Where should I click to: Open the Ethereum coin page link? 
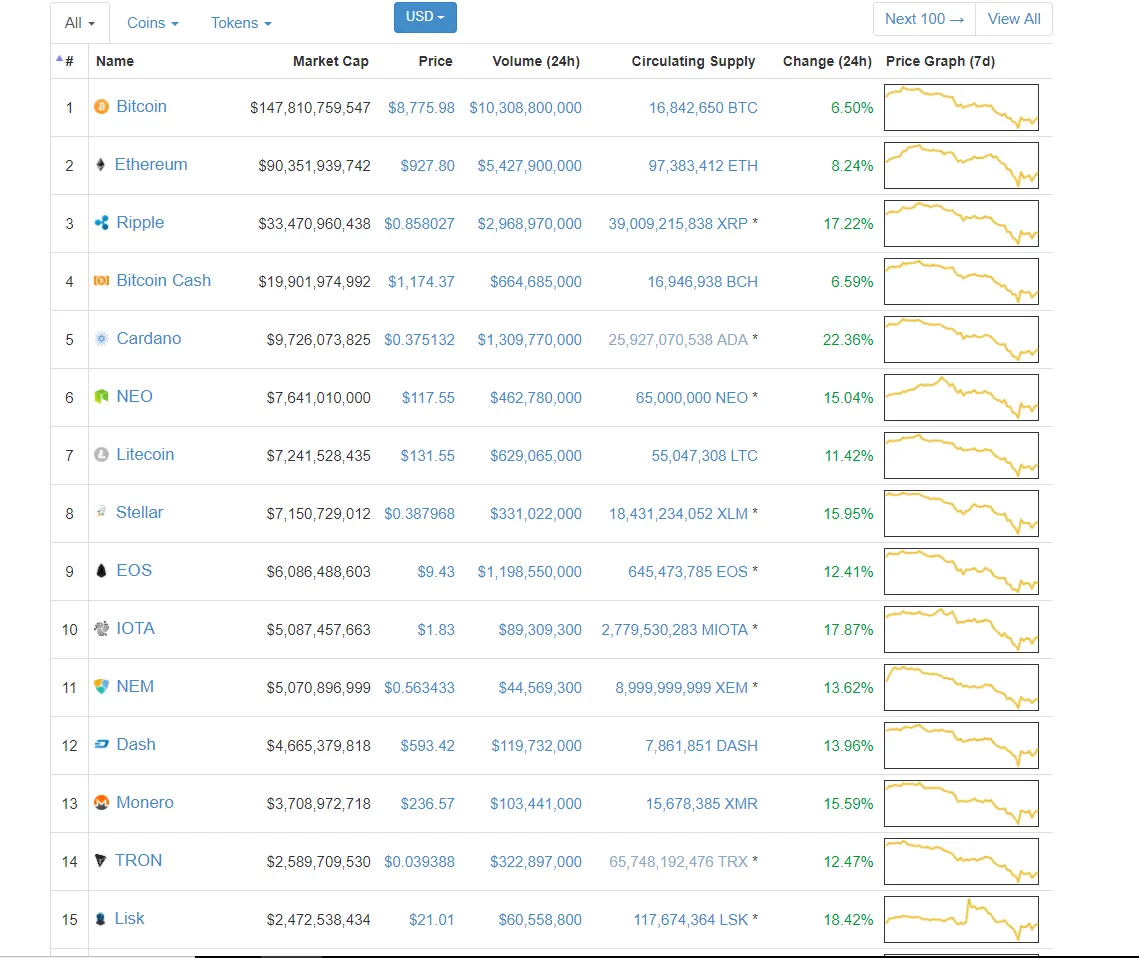click(151, 165)
